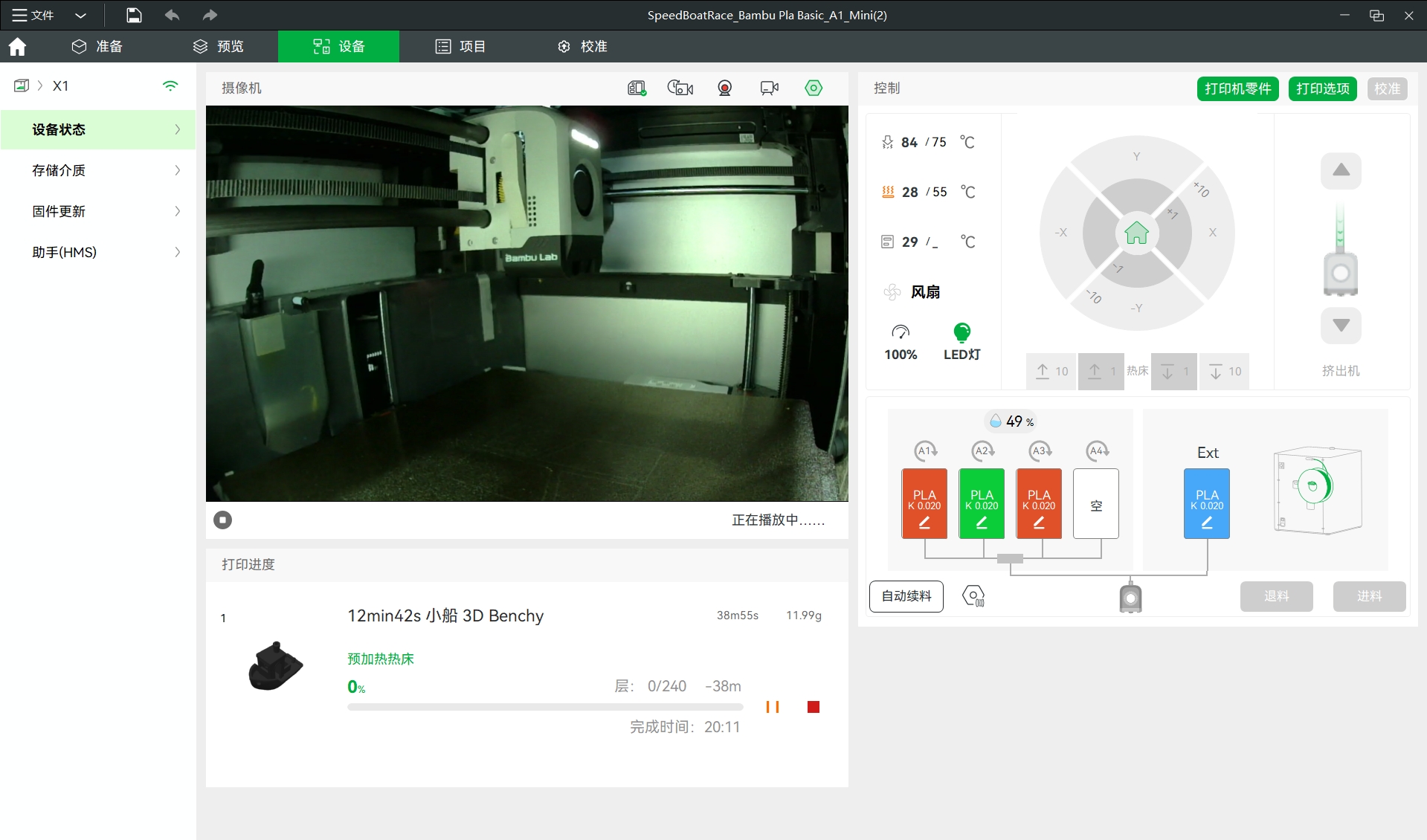Toggle the timelapse camera icon
Viewport: 1427px width, 840px height.
point(680,88)
